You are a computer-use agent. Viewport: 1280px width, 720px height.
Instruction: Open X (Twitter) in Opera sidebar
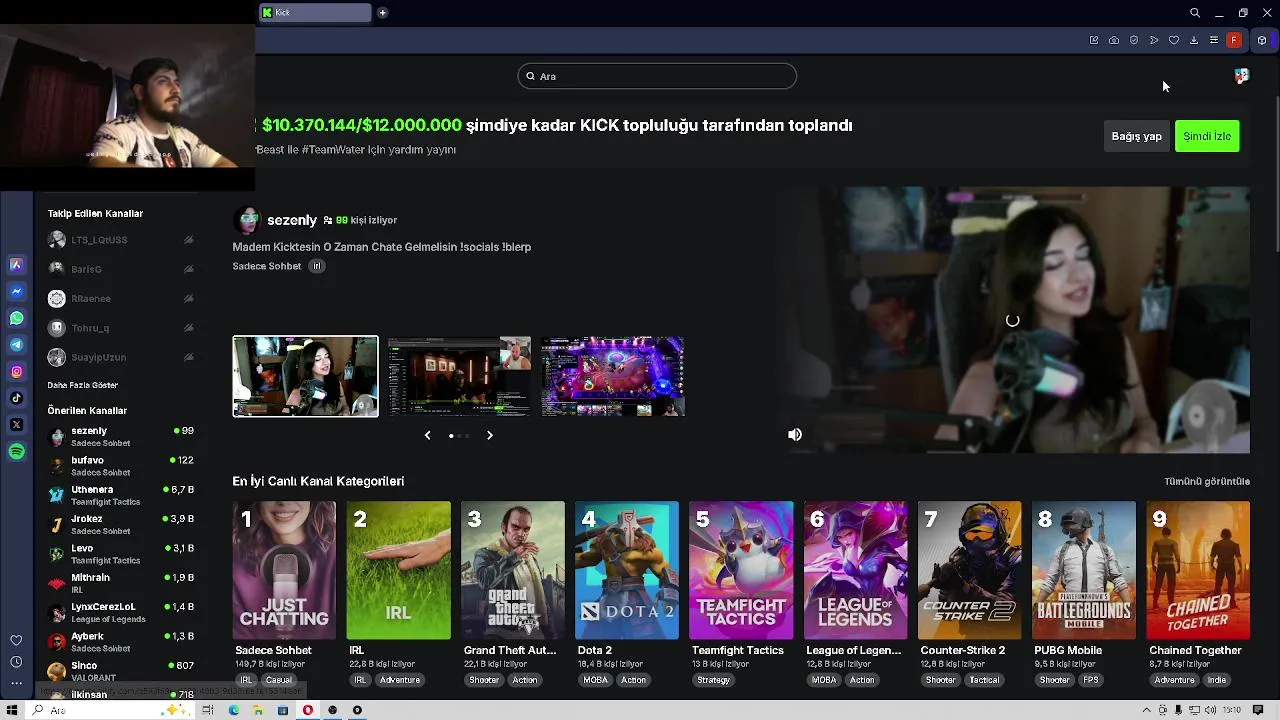pyautogui.click(x=16, y=425)
